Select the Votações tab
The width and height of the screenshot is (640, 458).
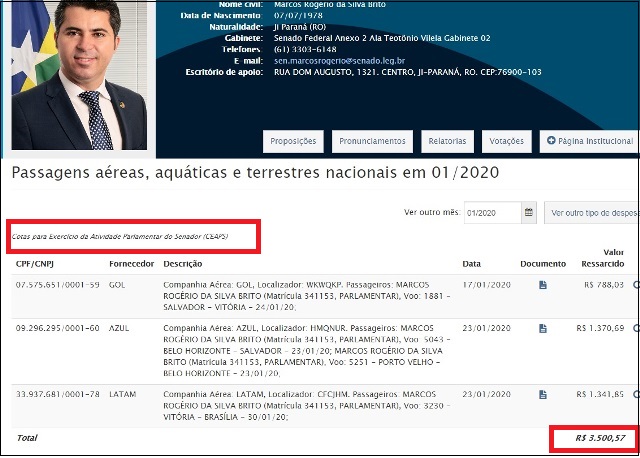tap(506, 142)
